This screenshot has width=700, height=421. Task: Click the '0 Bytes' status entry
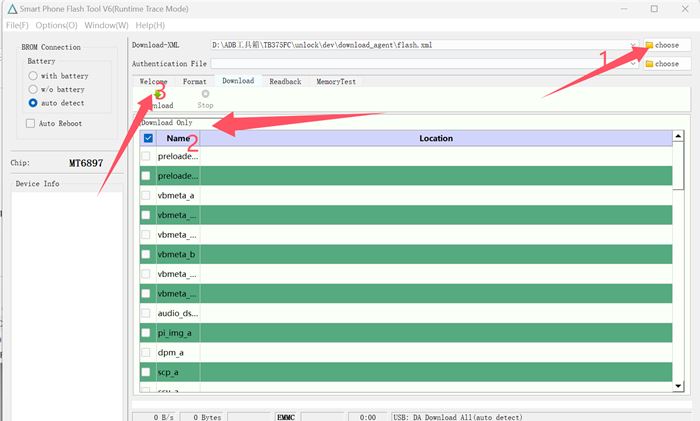coord(207,417)
